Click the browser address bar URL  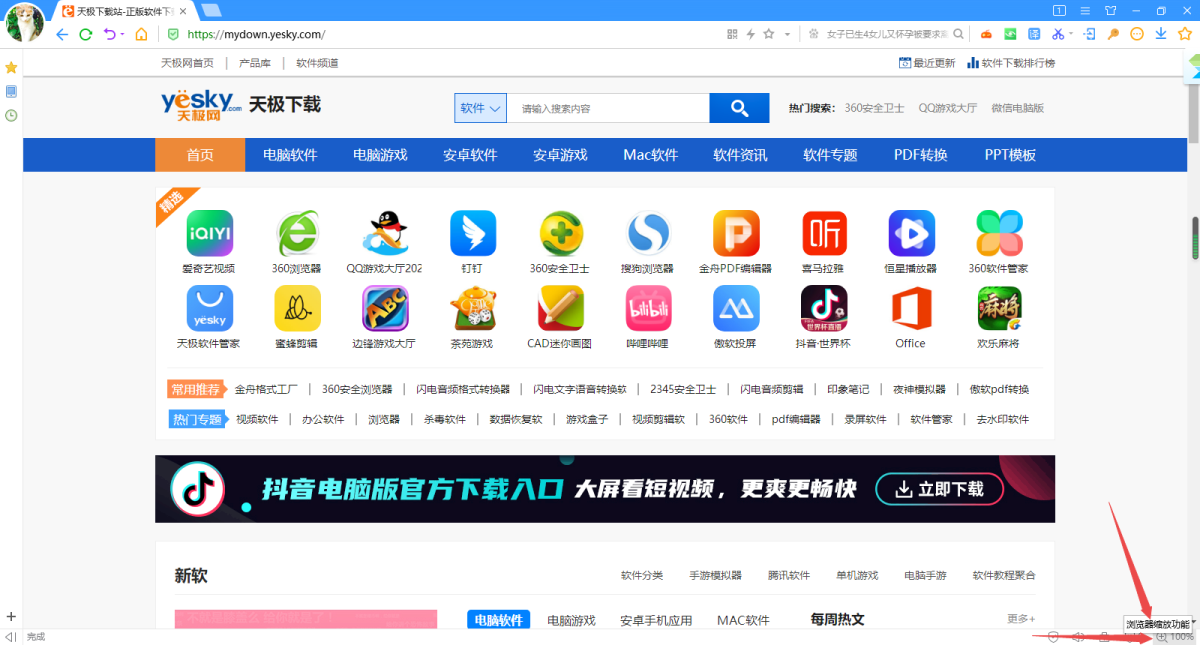click(256, 34)
